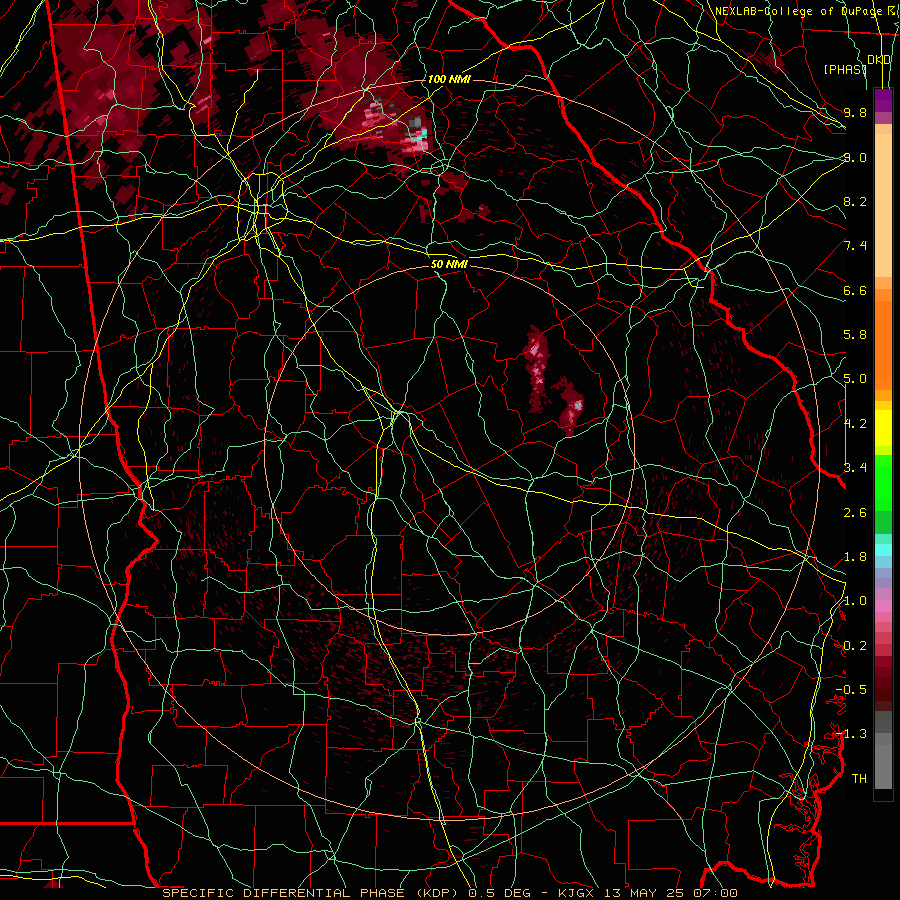This screenshot has height=900, width=900.
Task: Click the "6.6" color scale value
Action: click(x=855, y=290)
